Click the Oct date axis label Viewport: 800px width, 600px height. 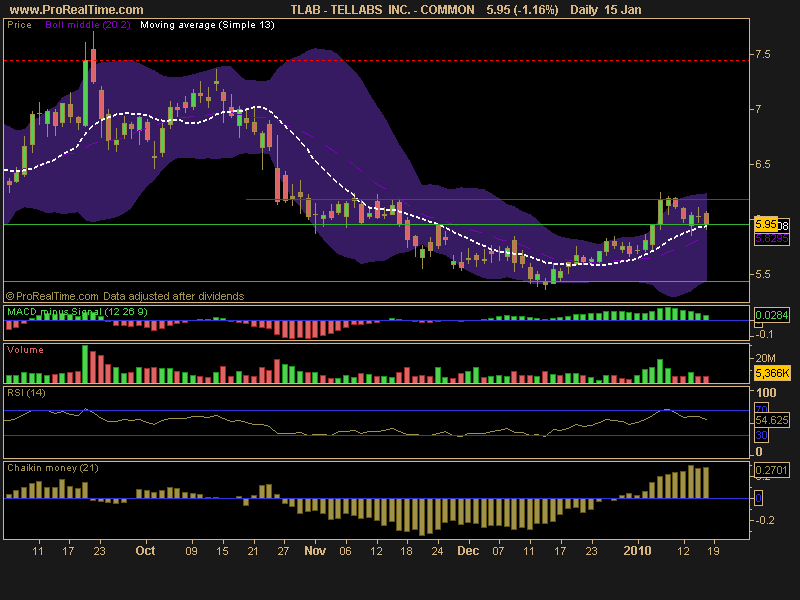click(x=145, y=551)
